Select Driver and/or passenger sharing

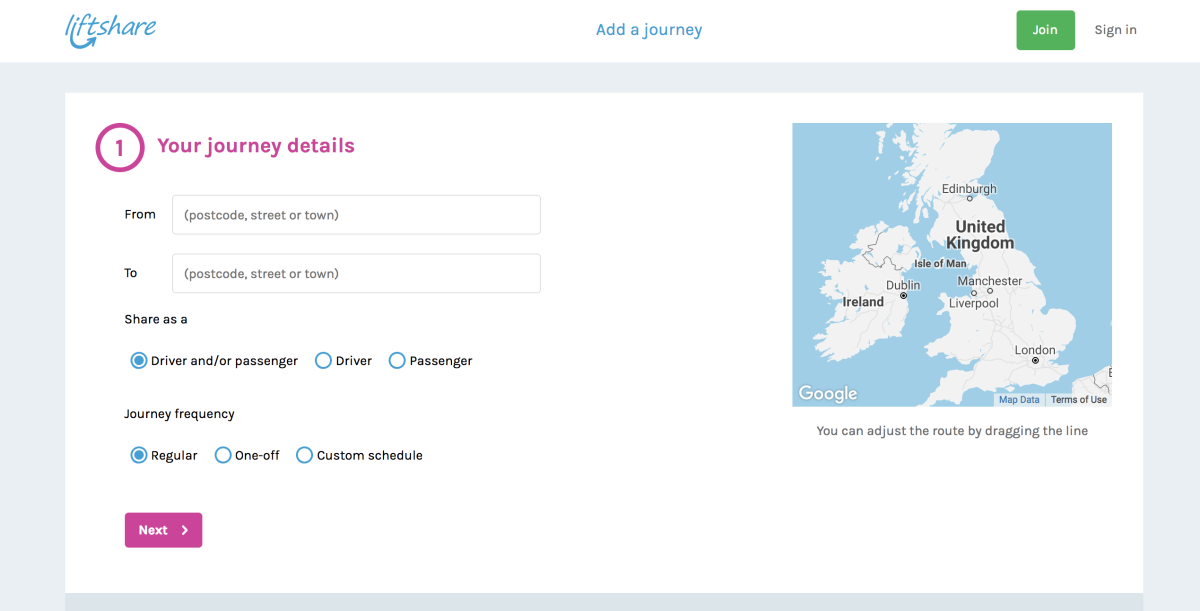click(x=138, y=360)
